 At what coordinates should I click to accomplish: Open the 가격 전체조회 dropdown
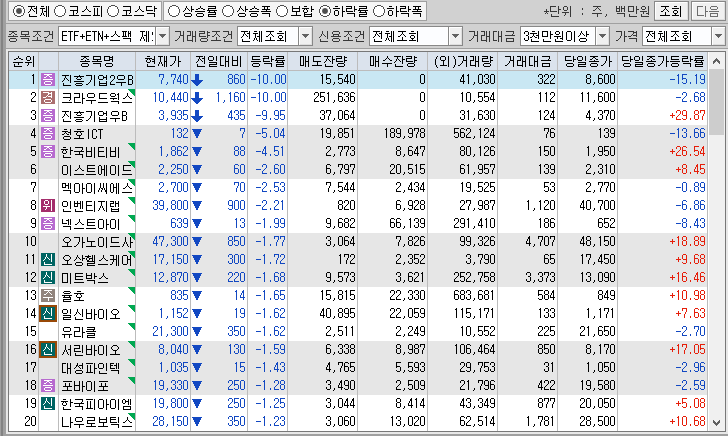(x=718, y=36)
